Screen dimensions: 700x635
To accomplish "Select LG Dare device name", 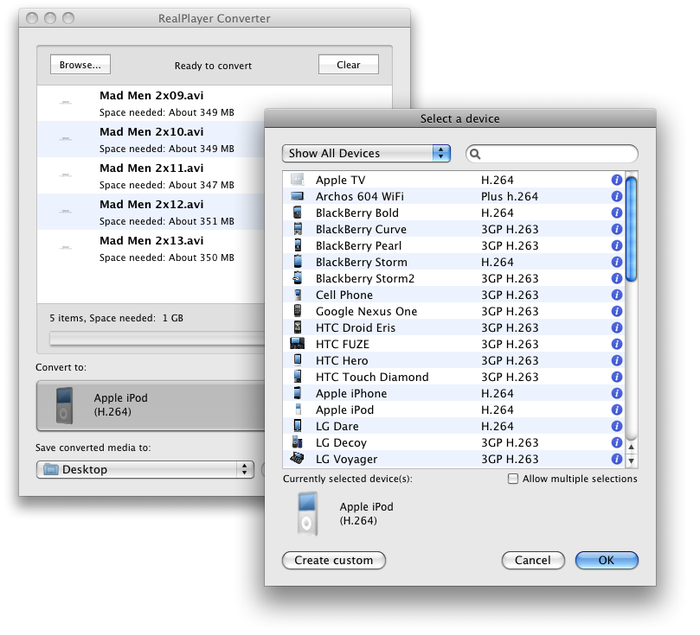I will pos(337,426).
